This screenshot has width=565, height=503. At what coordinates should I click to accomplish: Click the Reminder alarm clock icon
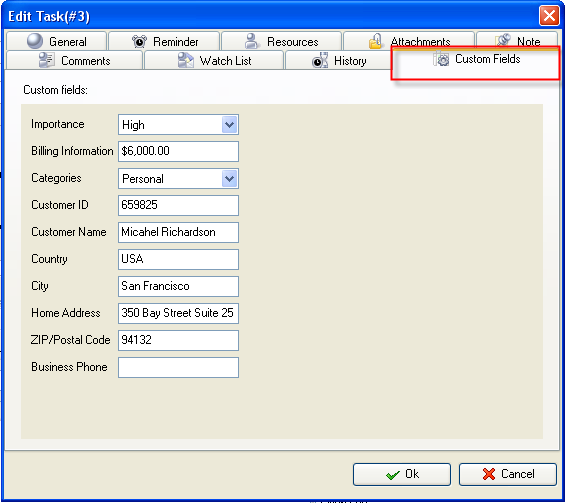tap(139, 41)
